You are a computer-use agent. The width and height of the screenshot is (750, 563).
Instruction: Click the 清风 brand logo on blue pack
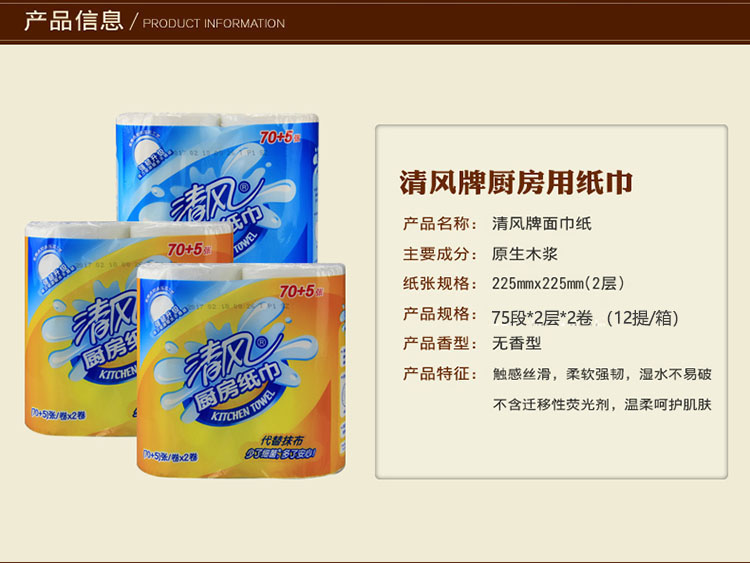(x=210, y=201)
